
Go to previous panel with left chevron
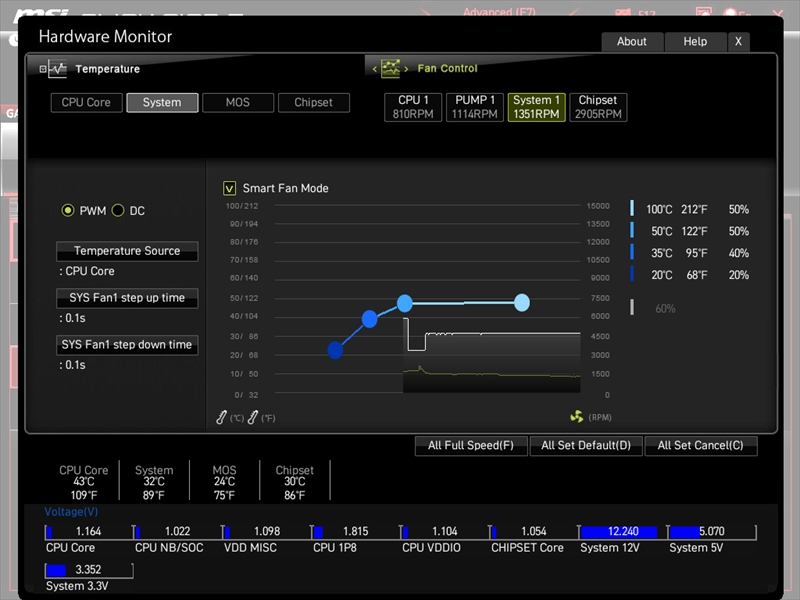click(374, 69)
